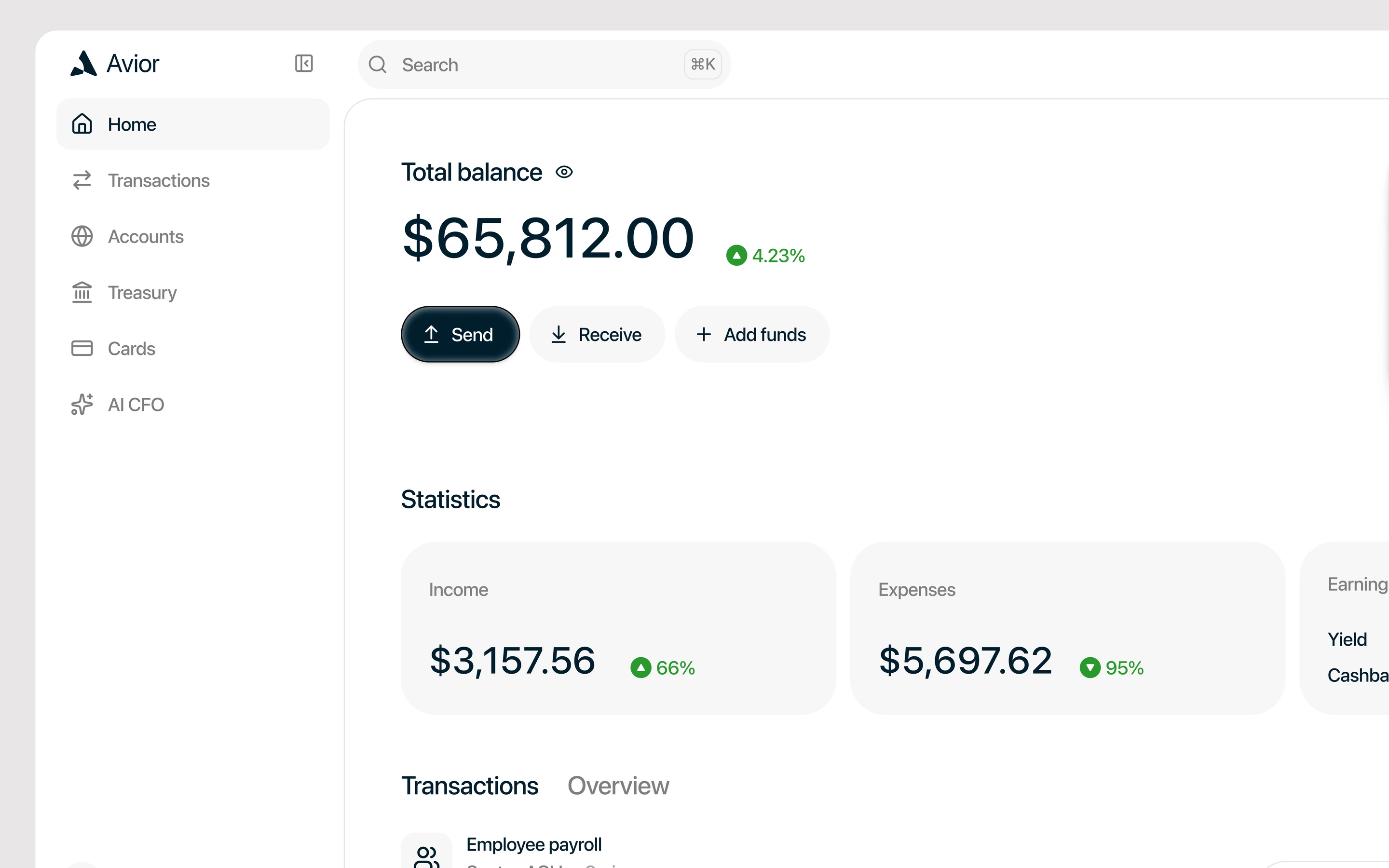The width and height of the screenshot is (1389, 868).
Task: Click the Receive button
Action: pyautogui.click(x=597, y=334)
